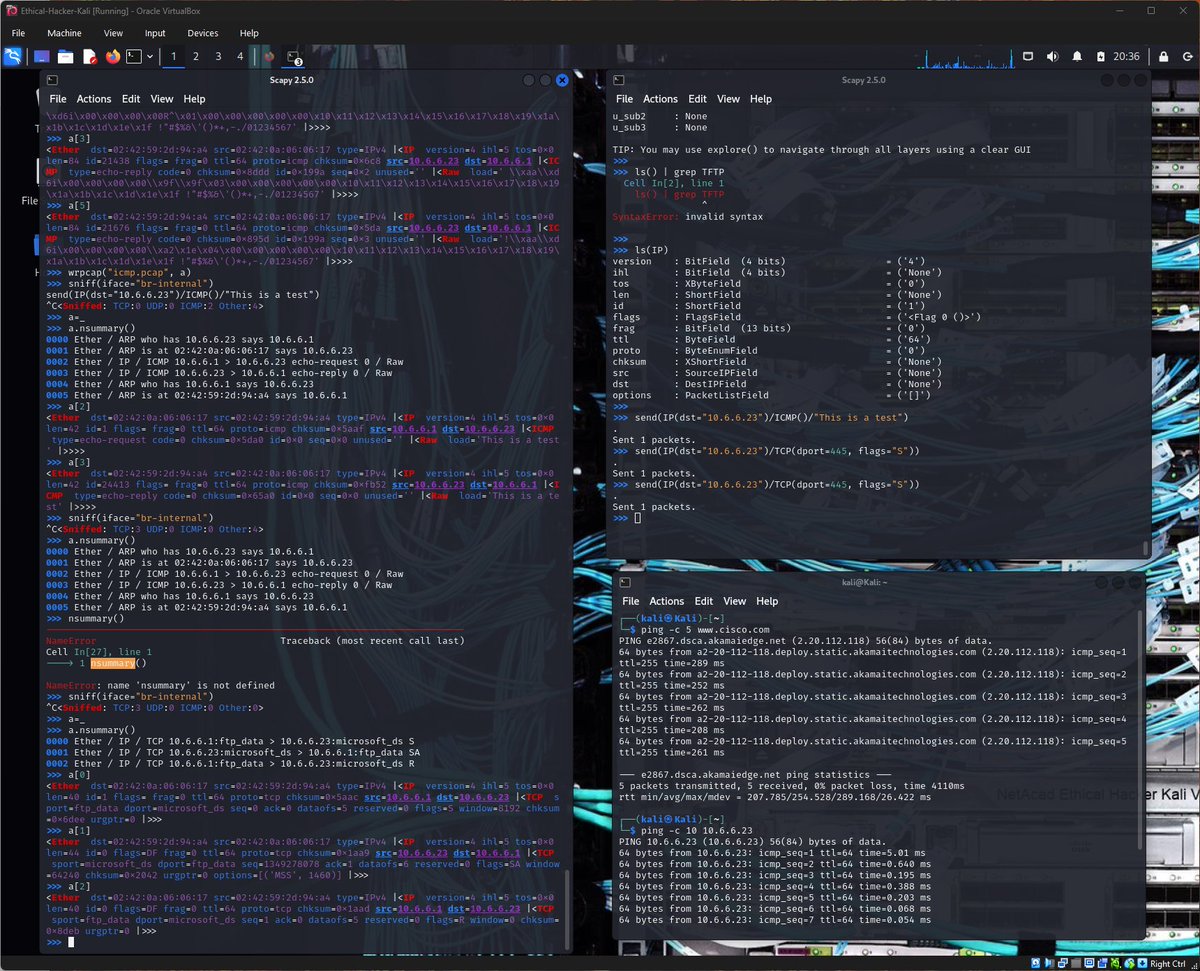The image size is (1200, 971).
Task: Click the 'ping -c 5 www.cisco.com' command
Action: tap(706, 629)
